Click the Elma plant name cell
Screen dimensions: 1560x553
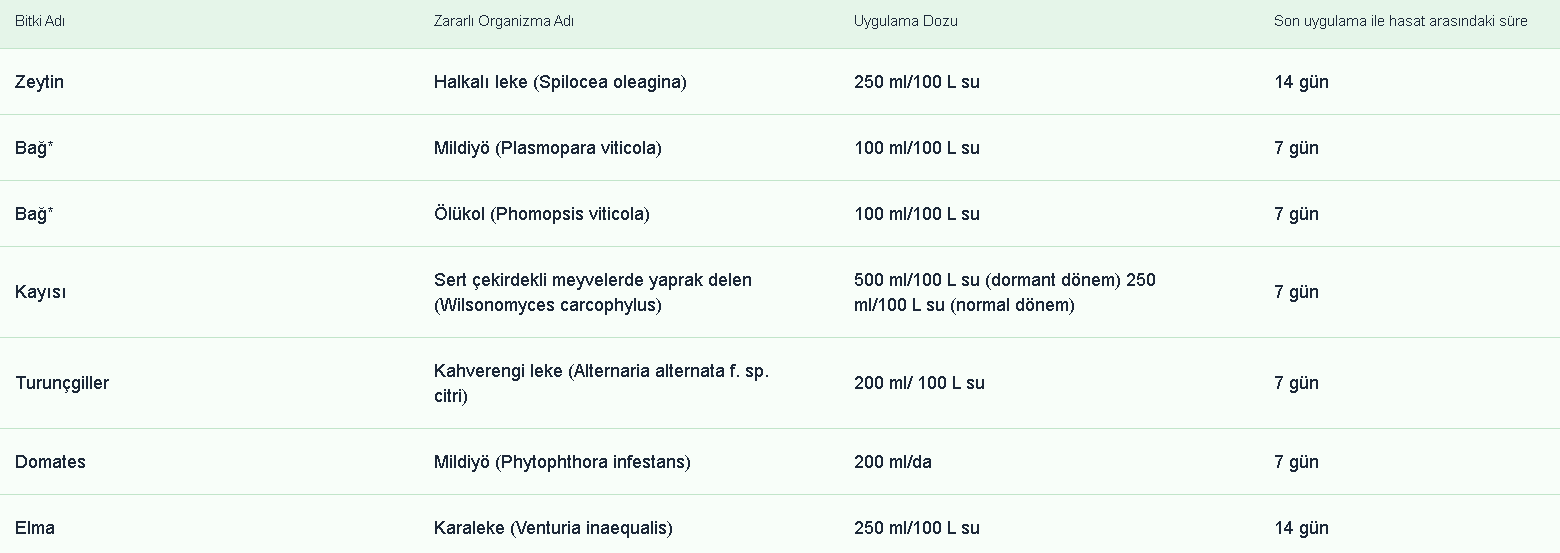click(x=35, y=528)
